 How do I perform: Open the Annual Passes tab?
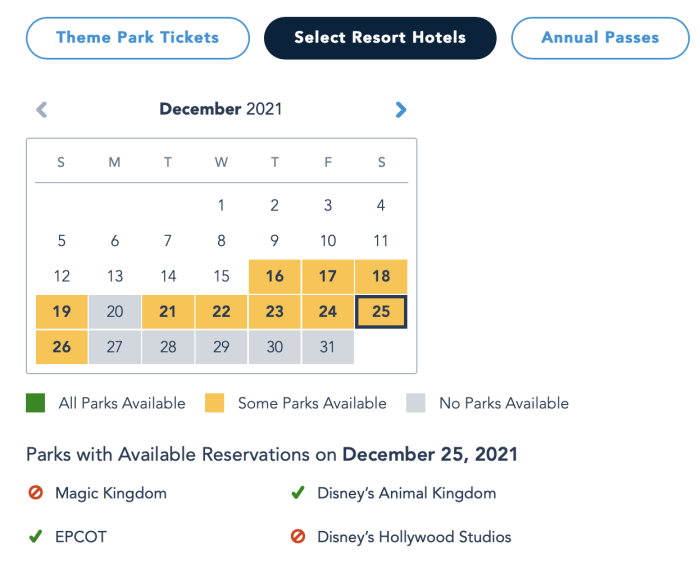pyautogui.click(x=600, y=38)
